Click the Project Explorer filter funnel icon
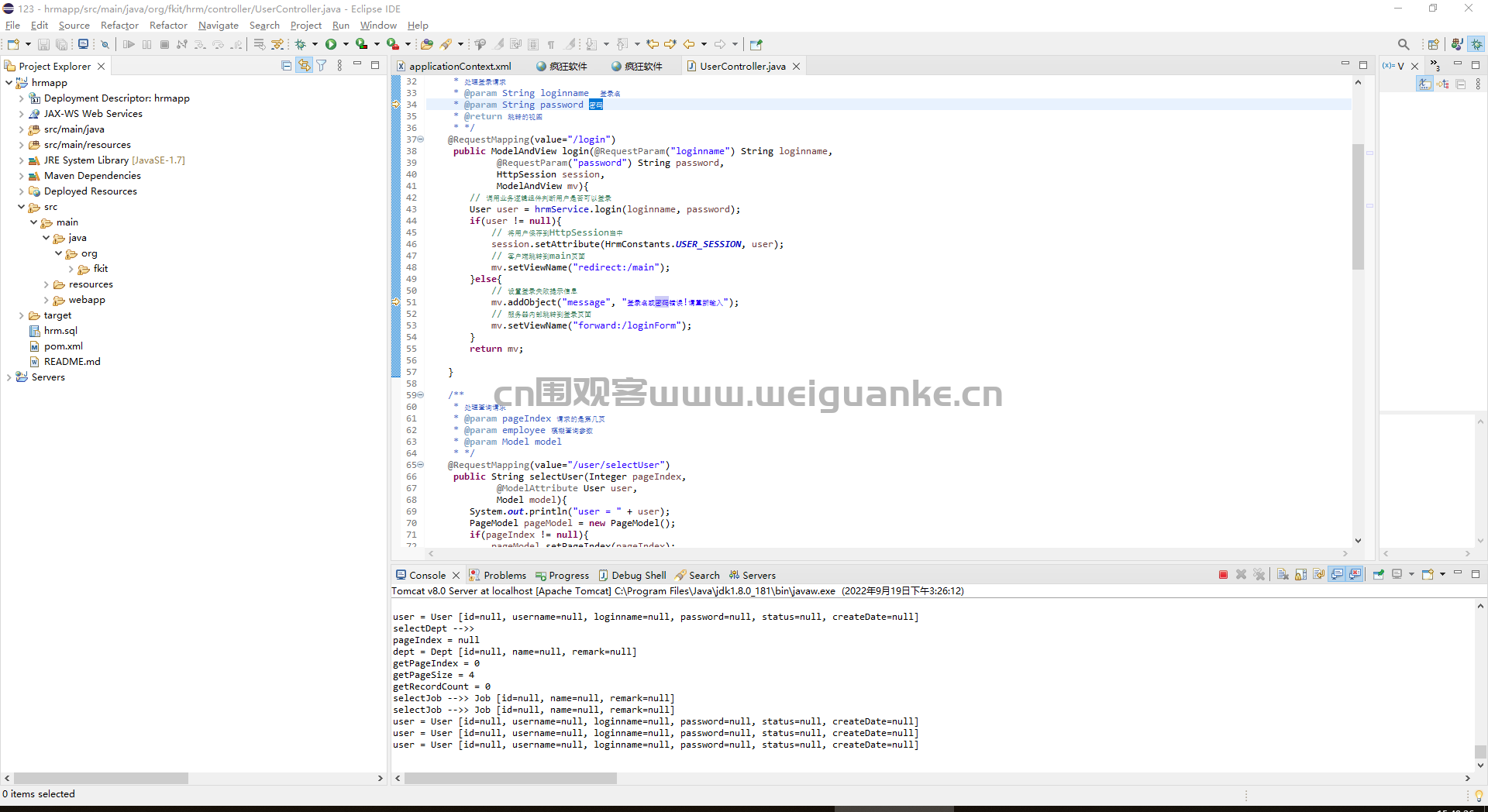 tap(321, 66)
